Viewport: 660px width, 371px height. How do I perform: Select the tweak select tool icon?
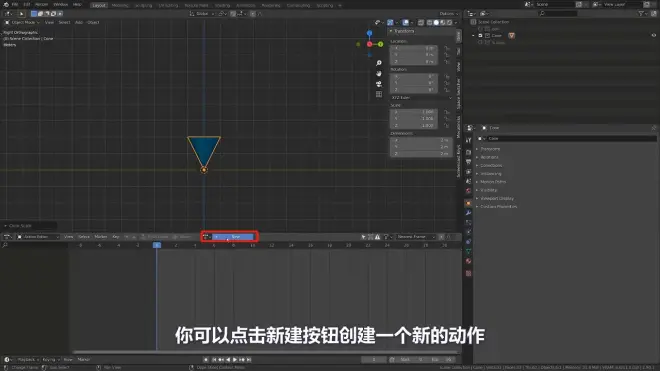[21, 14]
